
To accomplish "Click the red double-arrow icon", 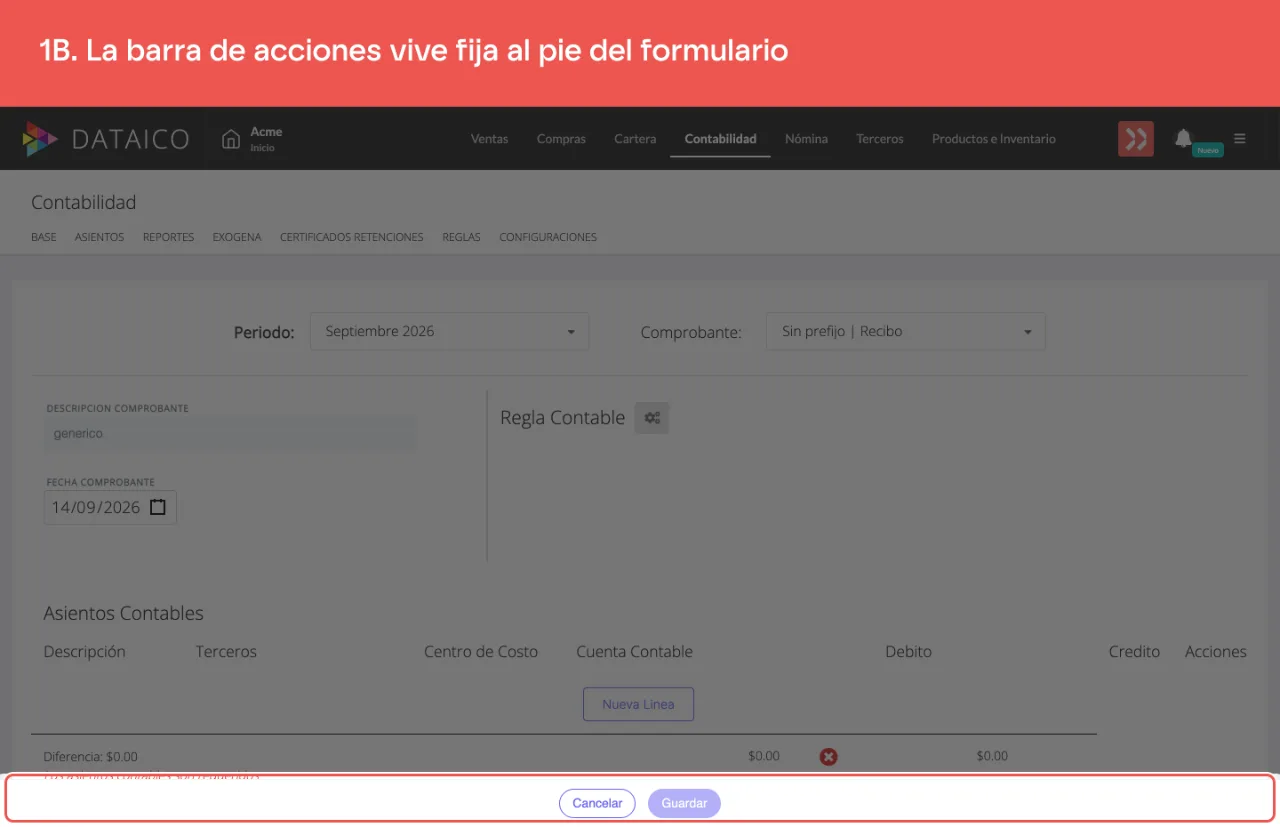I will coord(1136,139).
